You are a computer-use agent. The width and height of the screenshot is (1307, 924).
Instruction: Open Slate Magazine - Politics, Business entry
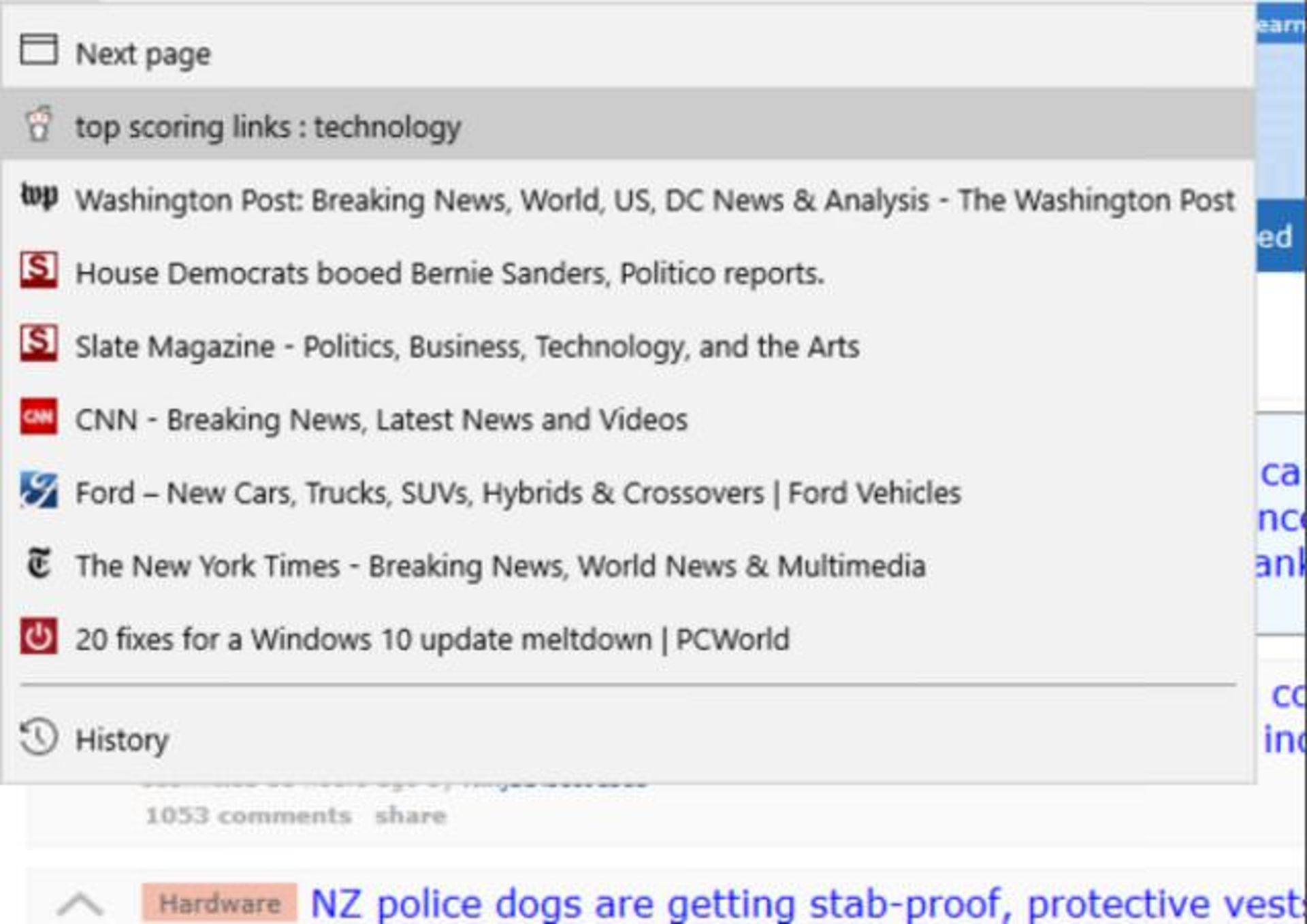click(x=628, y=345)
